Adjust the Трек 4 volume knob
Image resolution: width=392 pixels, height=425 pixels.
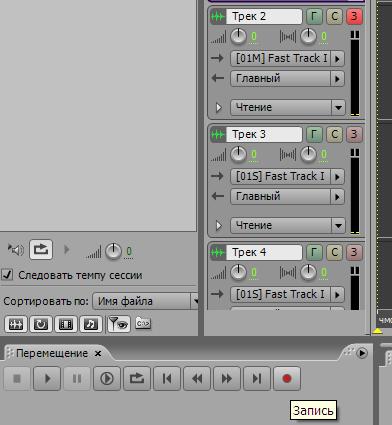[x=238, y=272]
